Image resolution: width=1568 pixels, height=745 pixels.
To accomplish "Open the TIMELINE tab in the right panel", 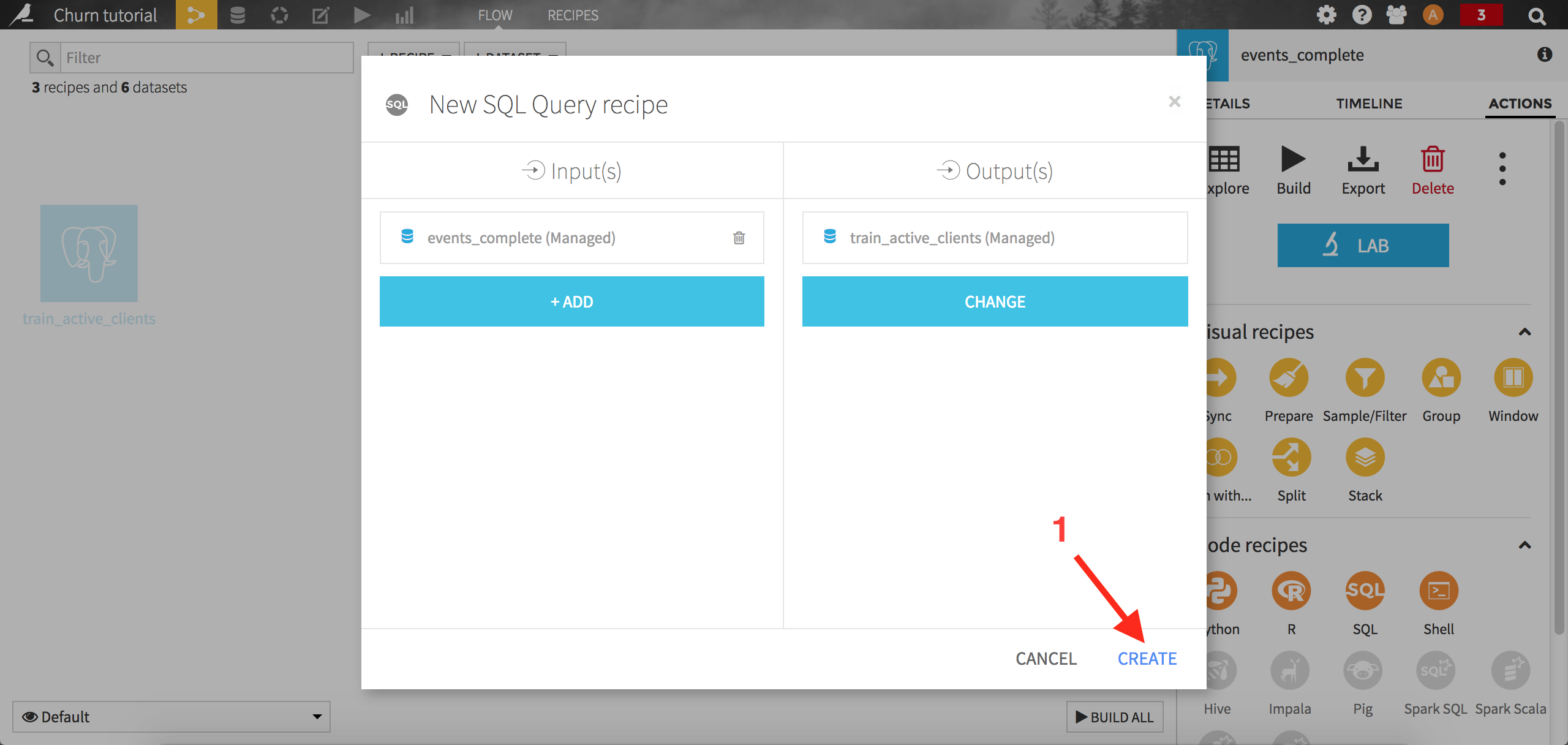I will 1370,103.
